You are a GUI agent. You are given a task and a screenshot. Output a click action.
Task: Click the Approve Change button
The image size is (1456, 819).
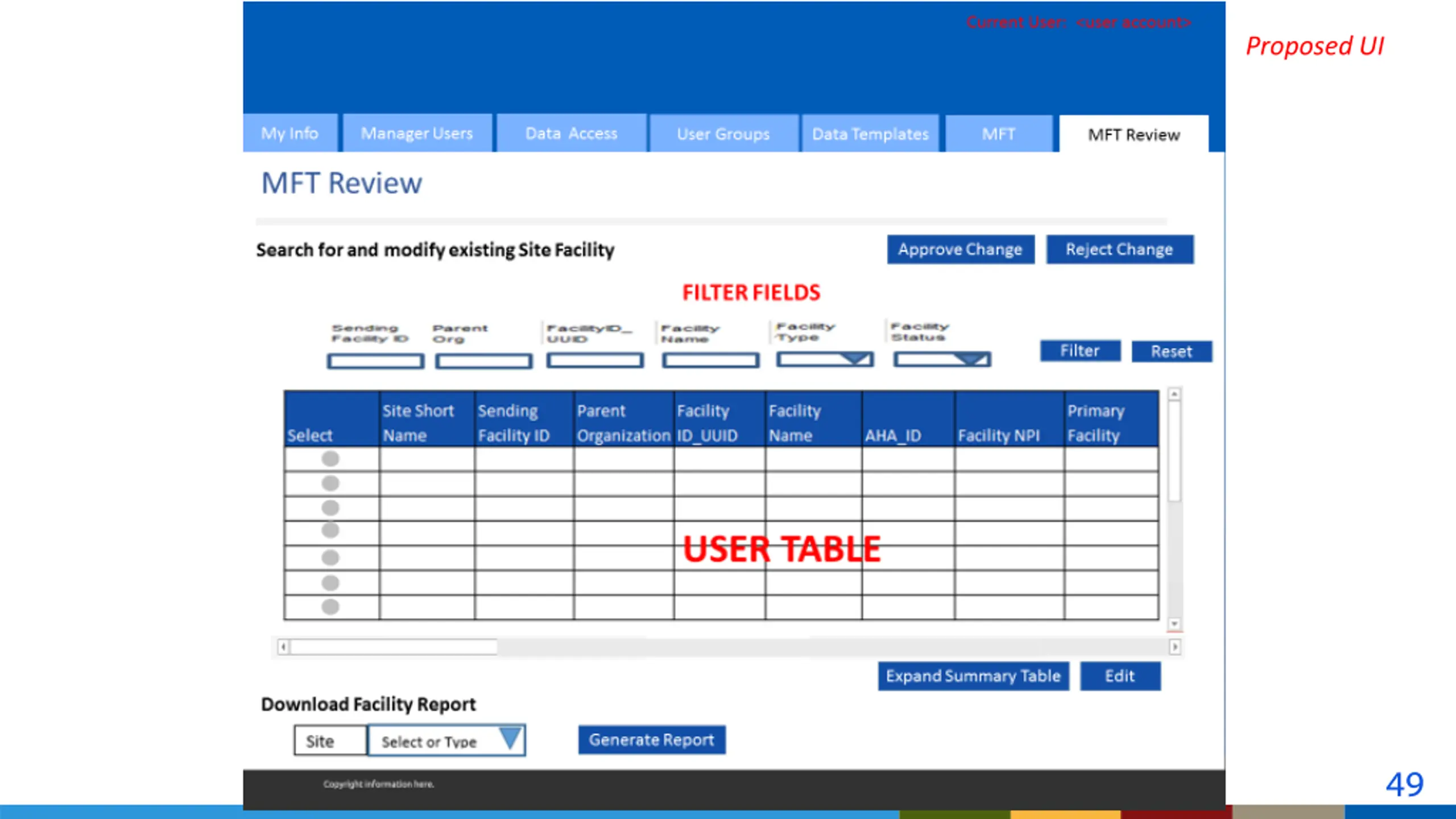960,249
